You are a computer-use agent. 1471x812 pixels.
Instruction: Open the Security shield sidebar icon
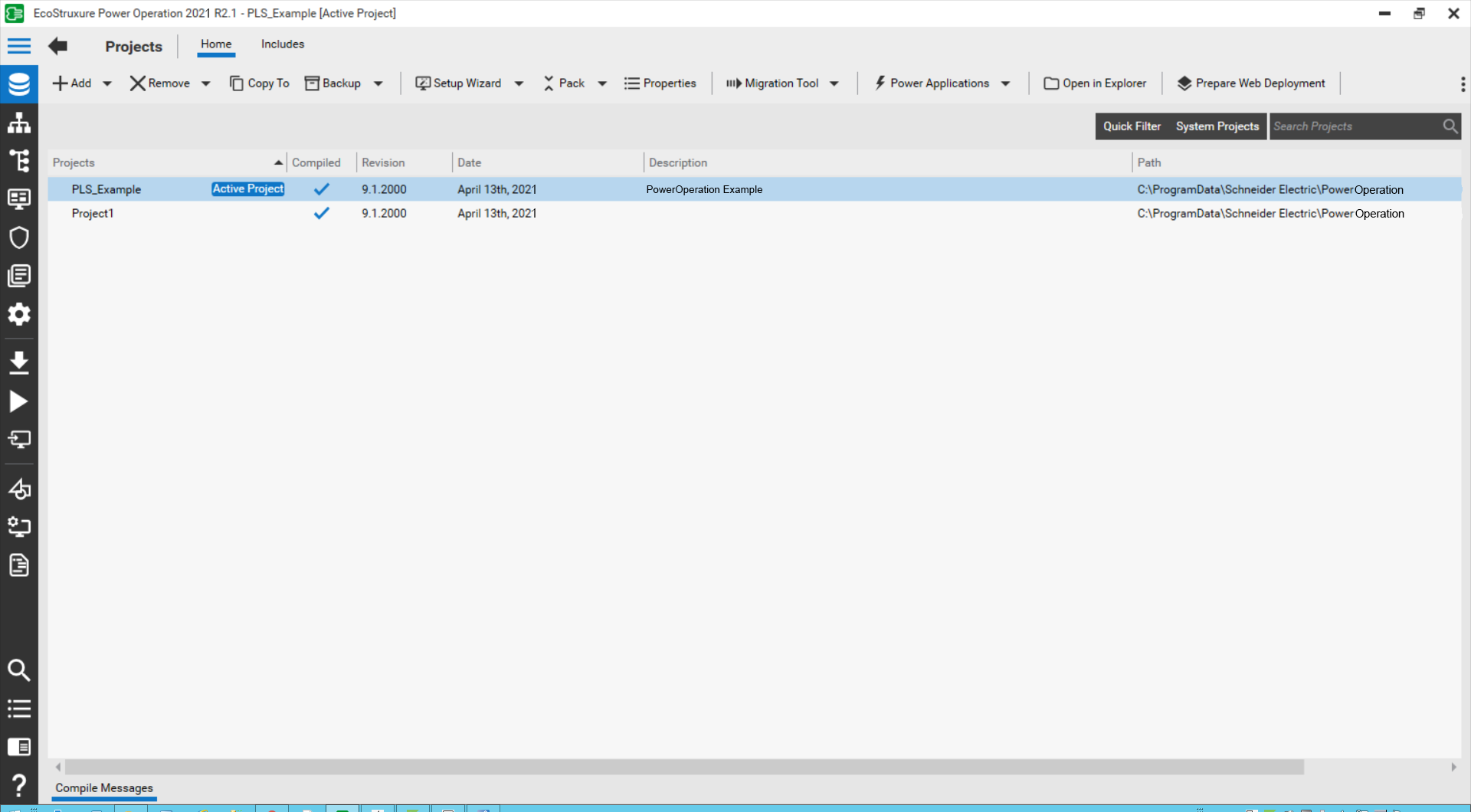pos(19,237)
